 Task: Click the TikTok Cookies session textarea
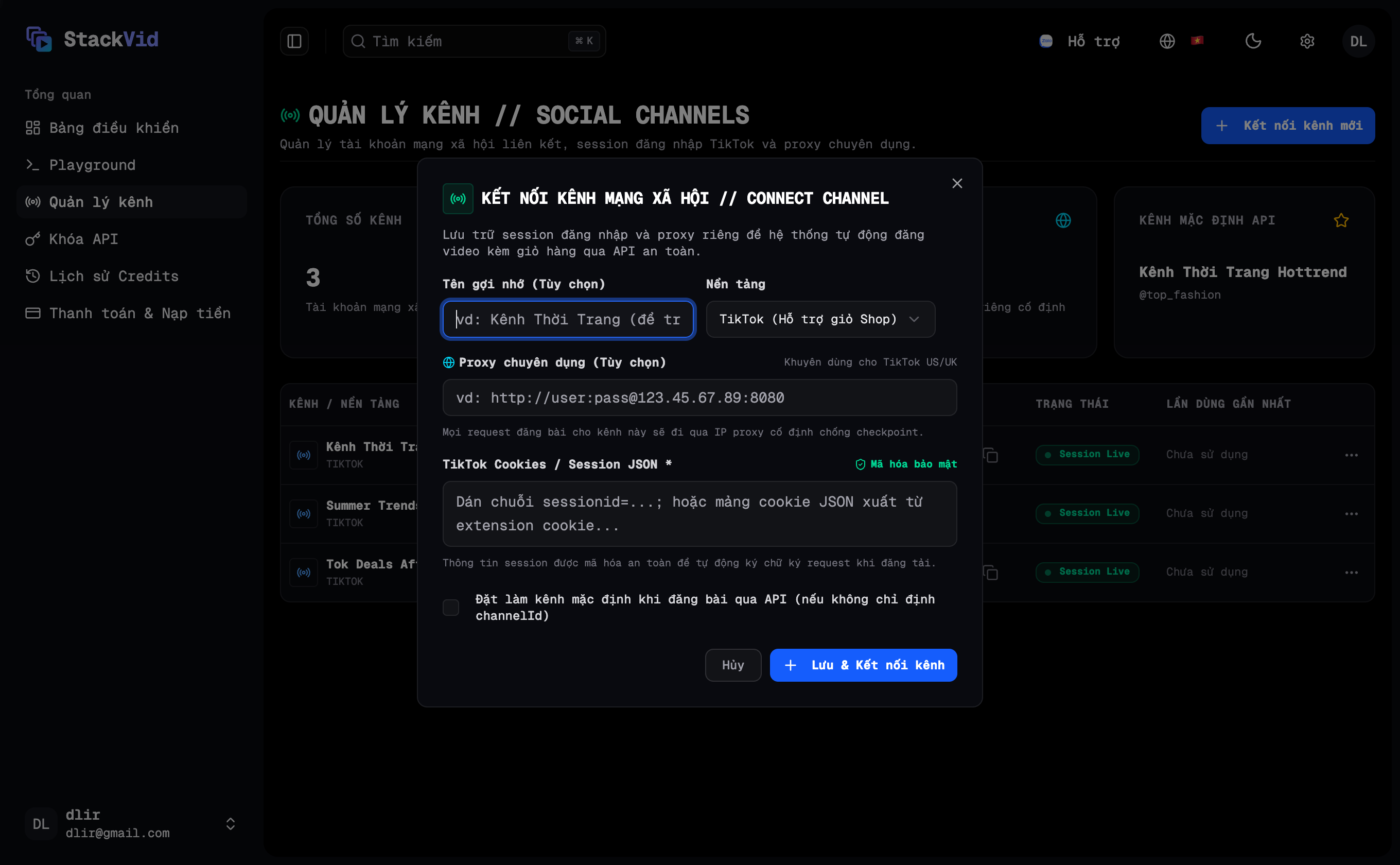click(699, 514)
